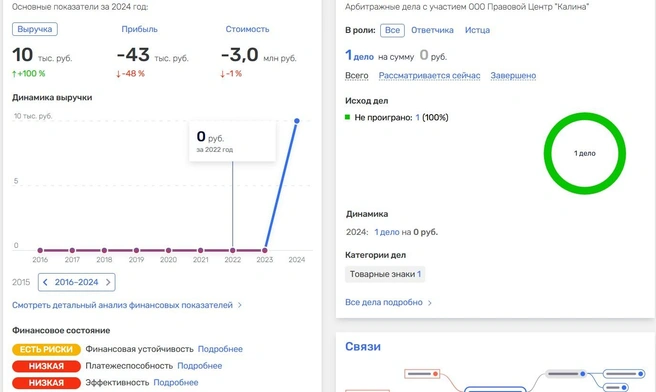Image resolution: width=656 pixels, height=392 pixels.
Task: Select the 2015 year label
Action: click(21, 282)
